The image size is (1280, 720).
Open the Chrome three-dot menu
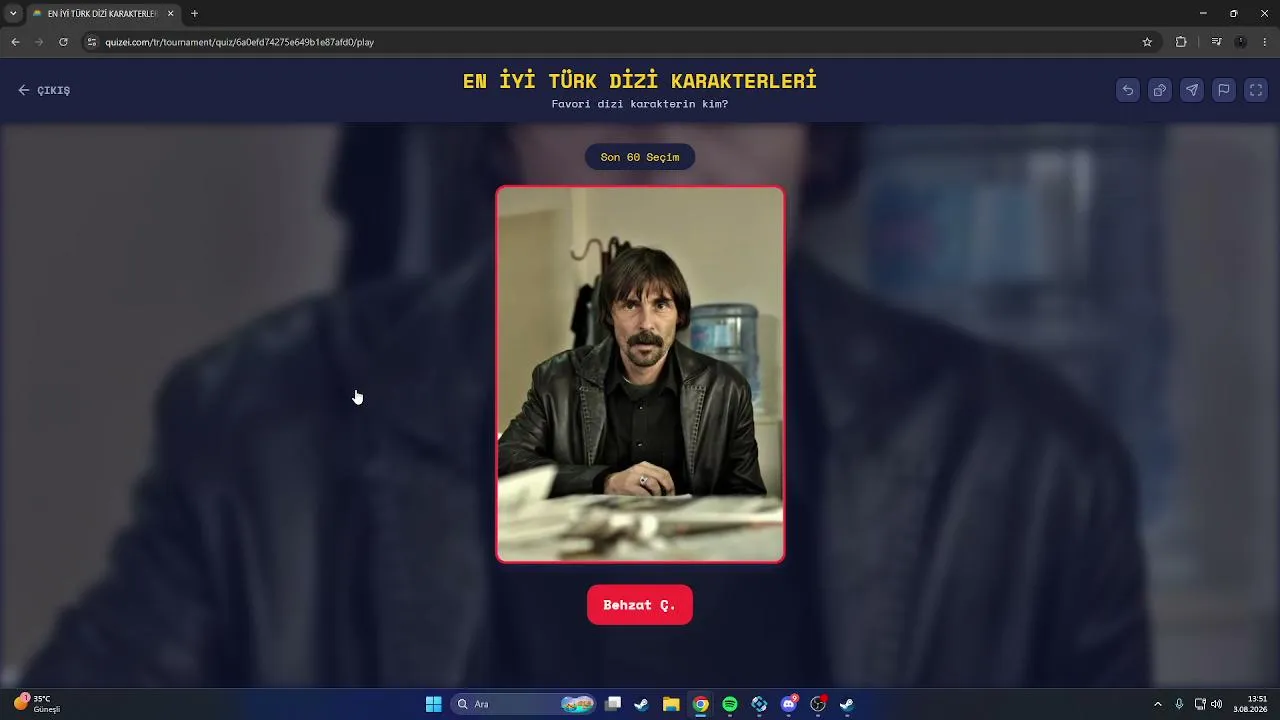pos(1265,42)
